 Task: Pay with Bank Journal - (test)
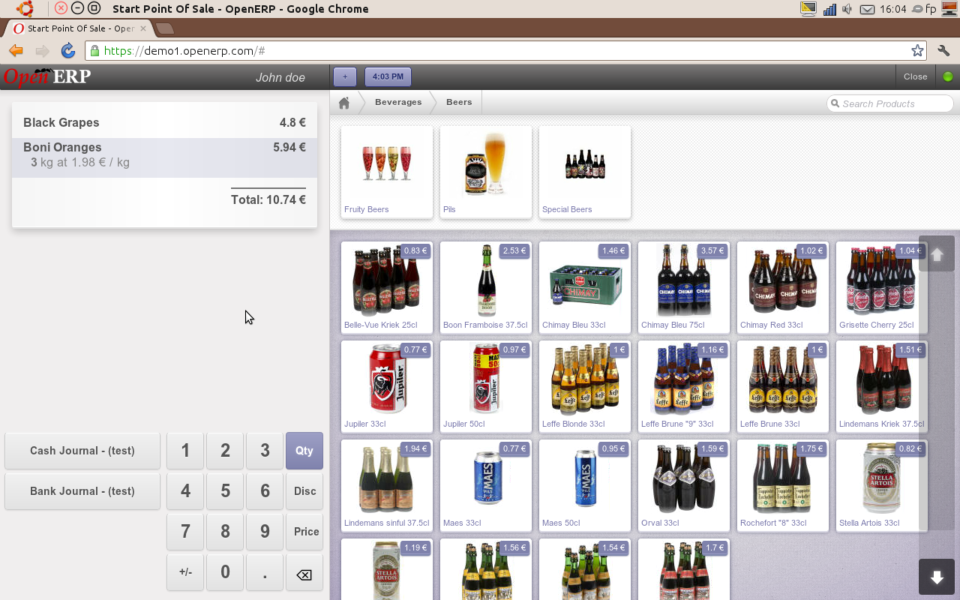click(82, 491)
